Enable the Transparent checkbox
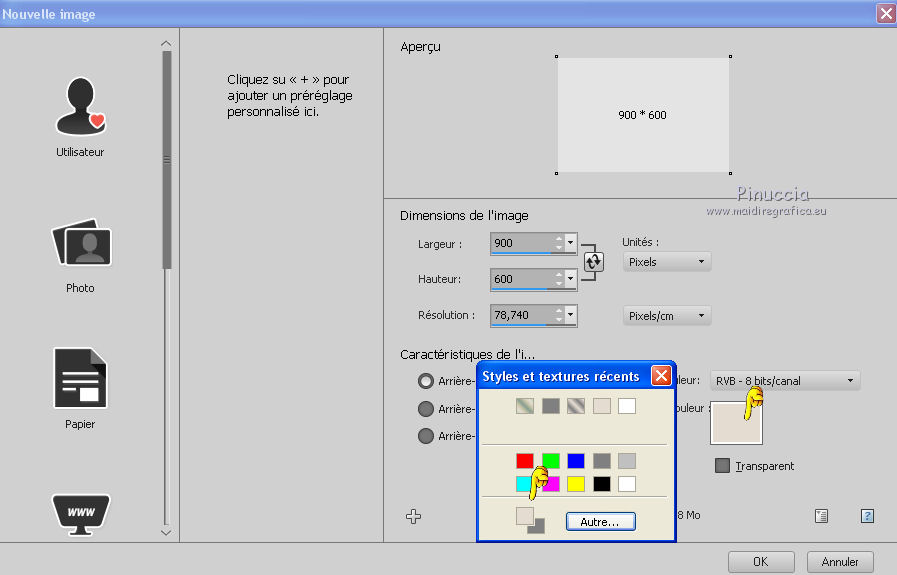 coord(723,466)
